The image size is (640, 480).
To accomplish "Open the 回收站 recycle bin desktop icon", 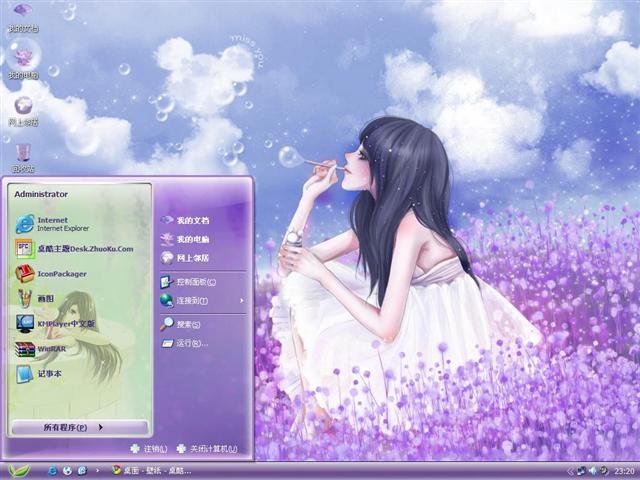I will point(23,158).
